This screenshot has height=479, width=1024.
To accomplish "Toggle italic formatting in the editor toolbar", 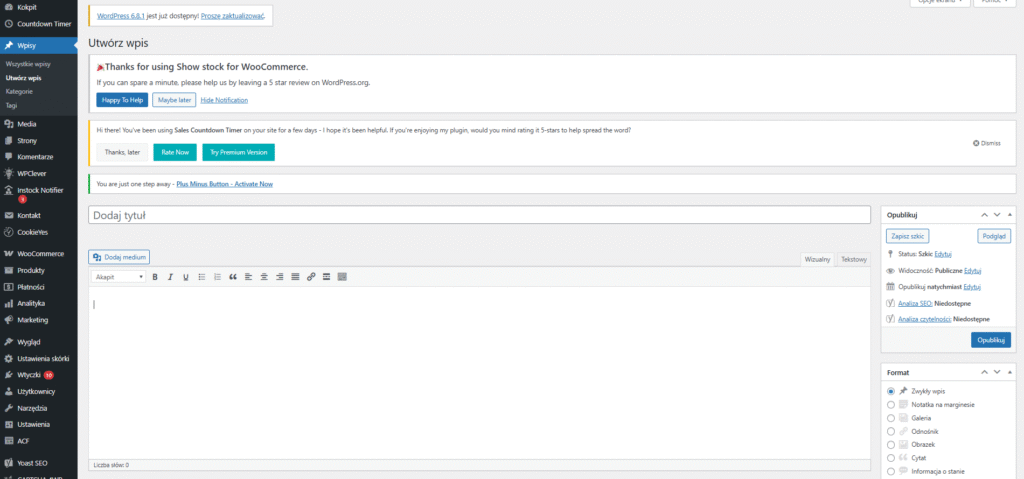I will [x=170, y=277].
